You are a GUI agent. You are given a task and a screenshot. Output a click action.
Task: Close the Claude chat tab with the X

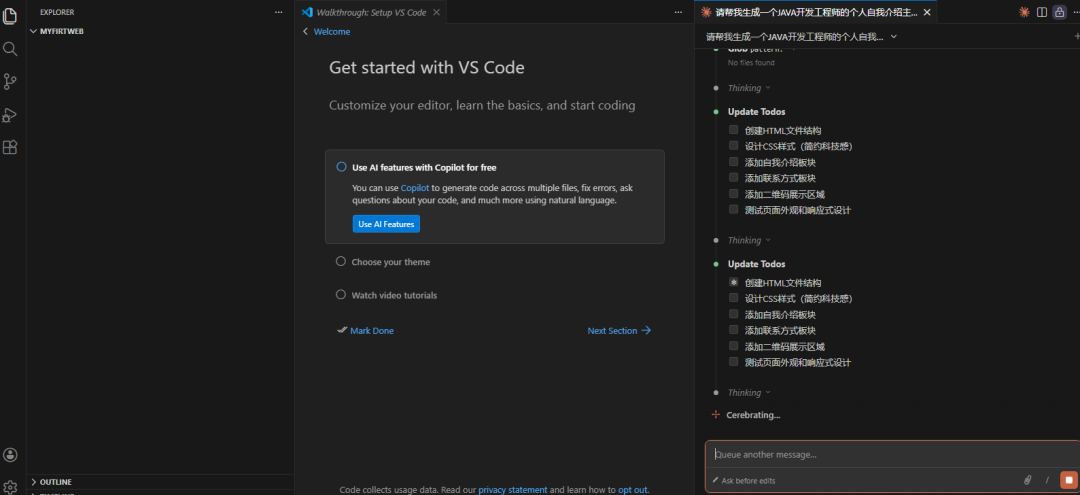click(926, 12)
